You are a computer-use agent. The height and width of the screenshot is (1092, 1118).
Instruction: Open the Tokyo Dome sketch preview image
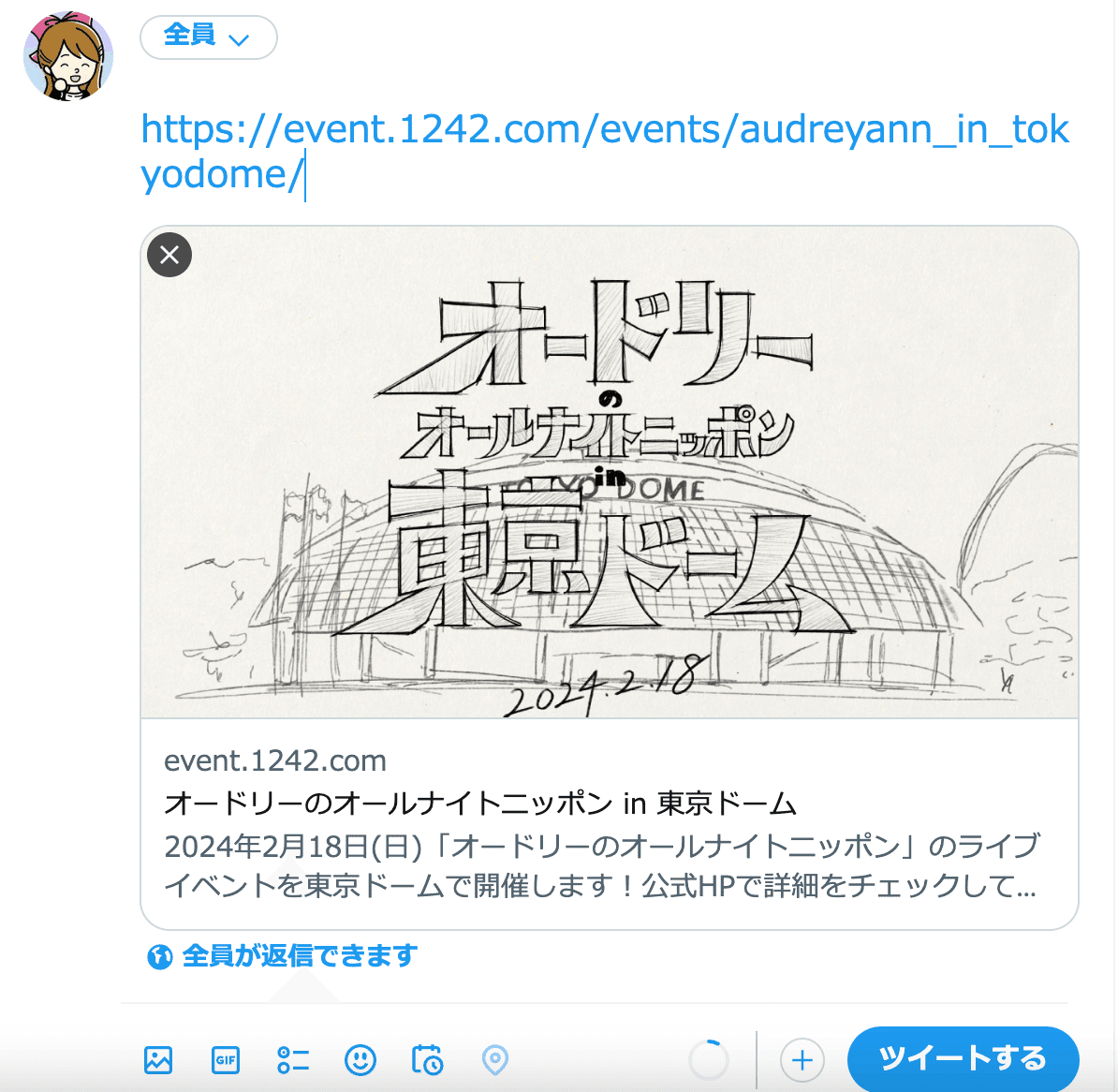[610, 472]
